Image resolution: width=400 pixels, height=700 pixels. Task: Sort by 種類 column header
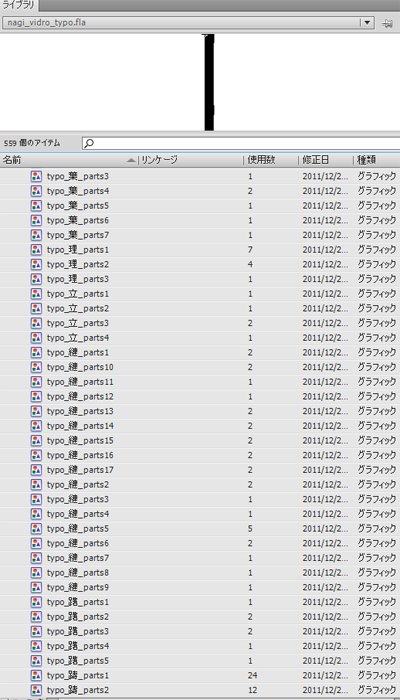tap(366, 160)
